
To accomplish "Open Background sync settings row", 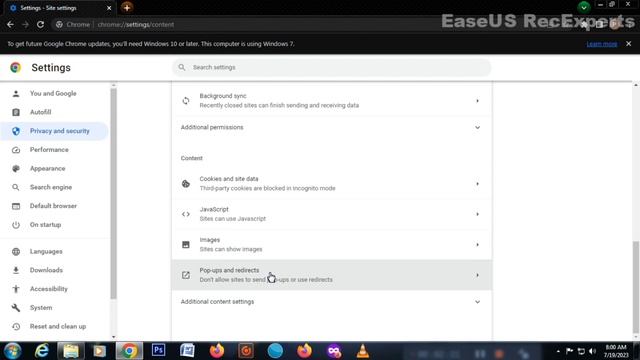I will [x=331, y=100].
